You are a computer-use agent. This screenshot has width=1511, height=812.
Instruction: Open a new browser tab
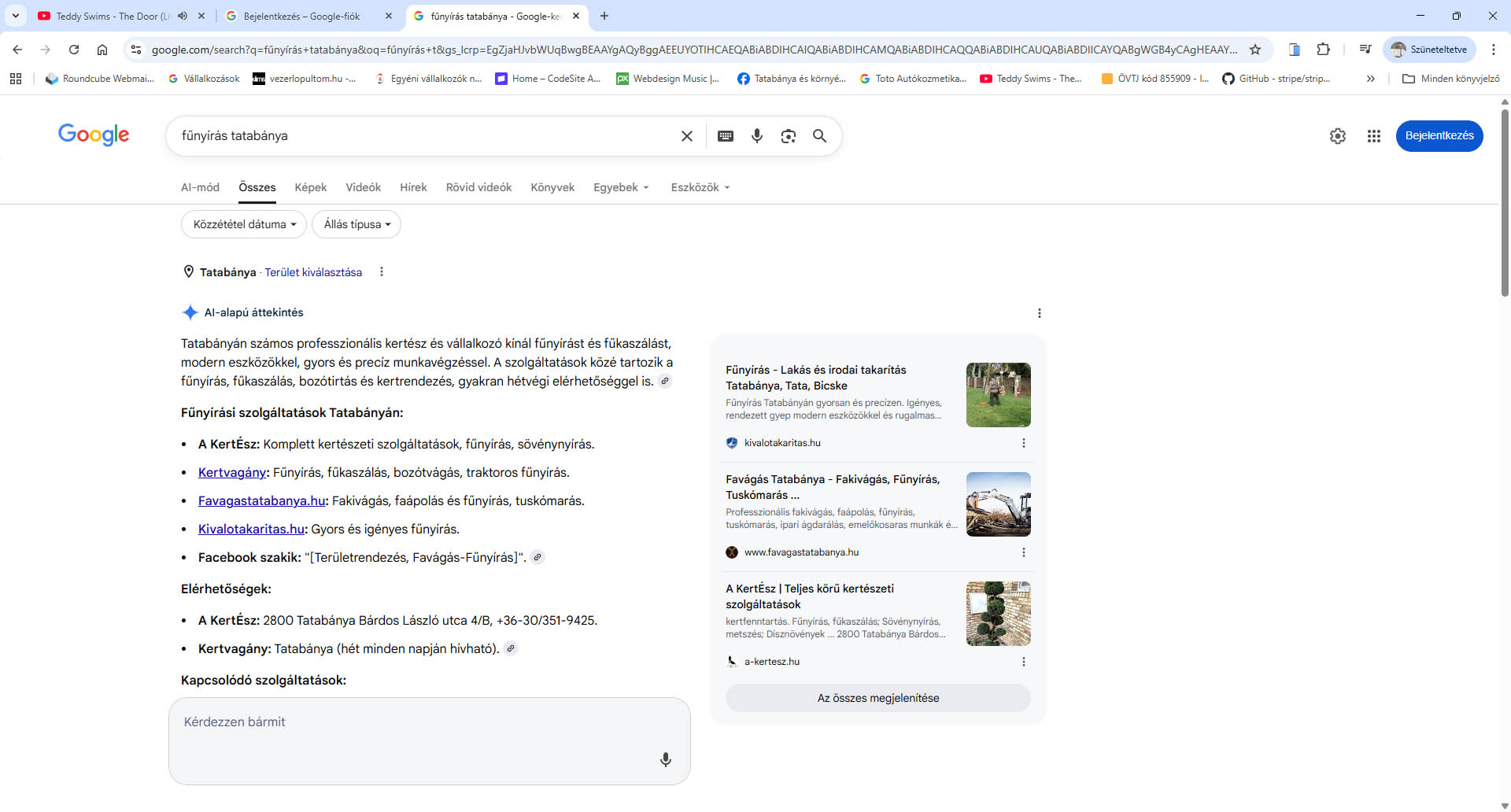pos(604,16)
